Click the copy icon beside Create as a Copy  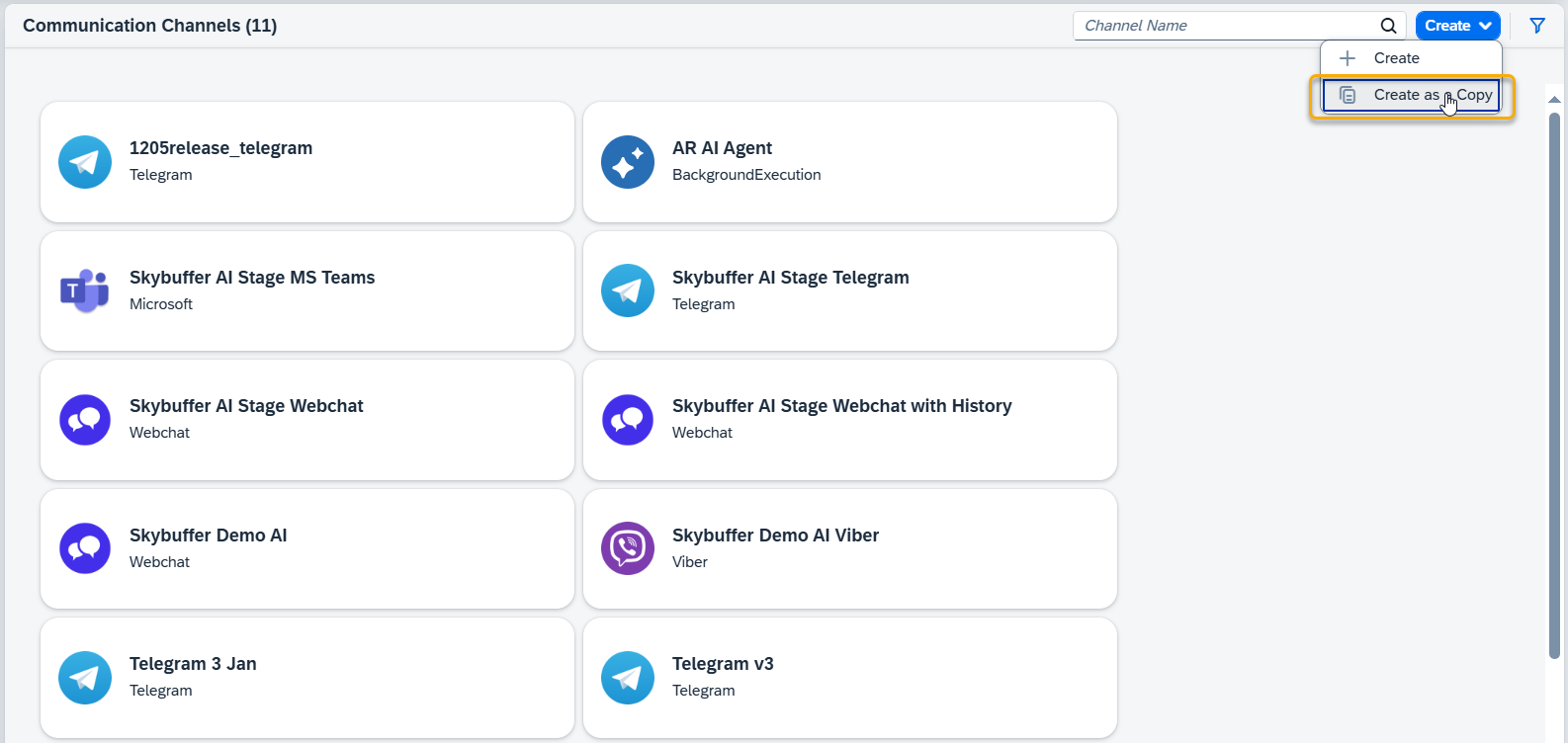[1348, 95]
